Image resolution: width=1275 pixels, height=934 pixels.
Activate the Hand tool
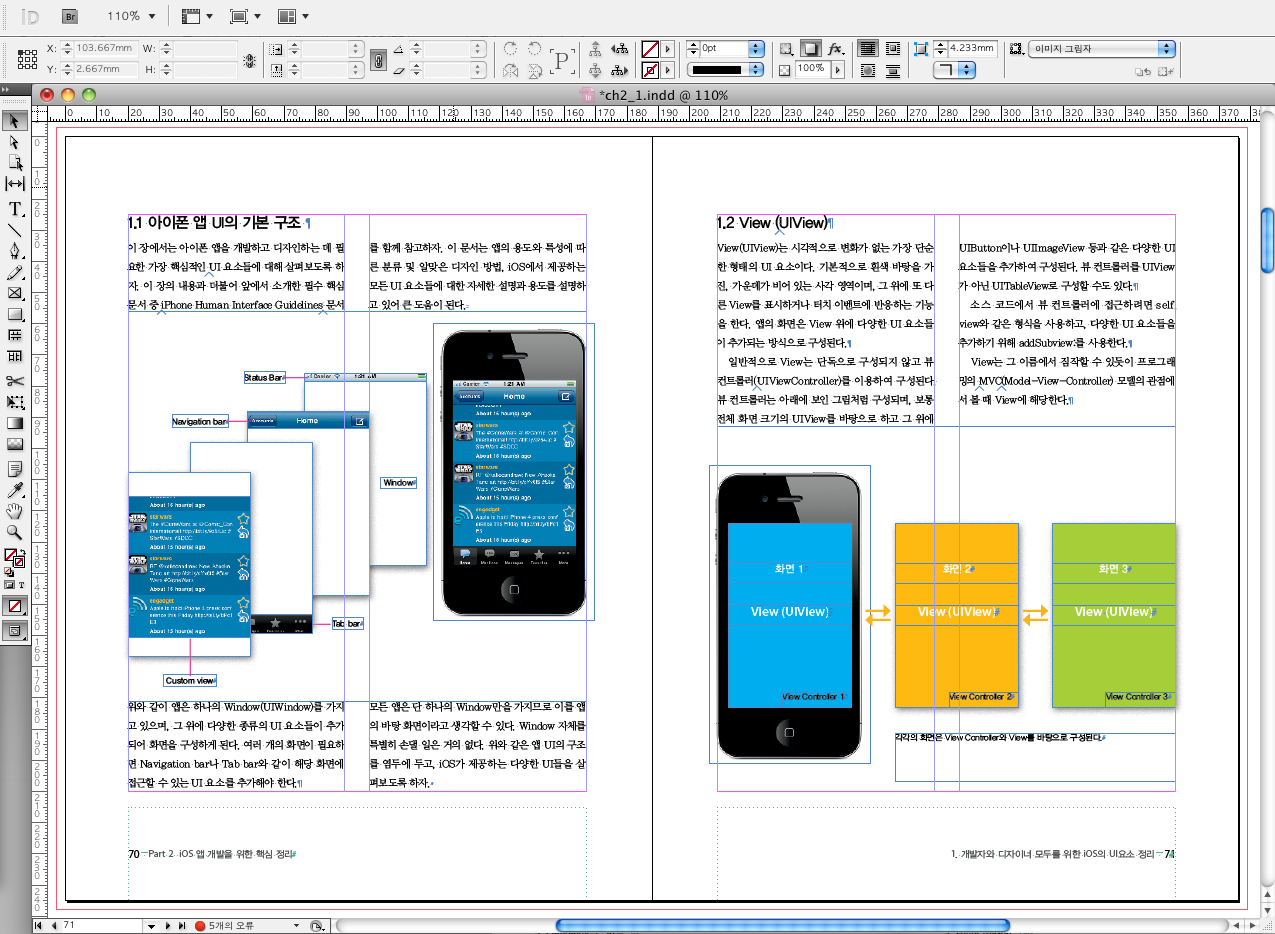point(15,512)
